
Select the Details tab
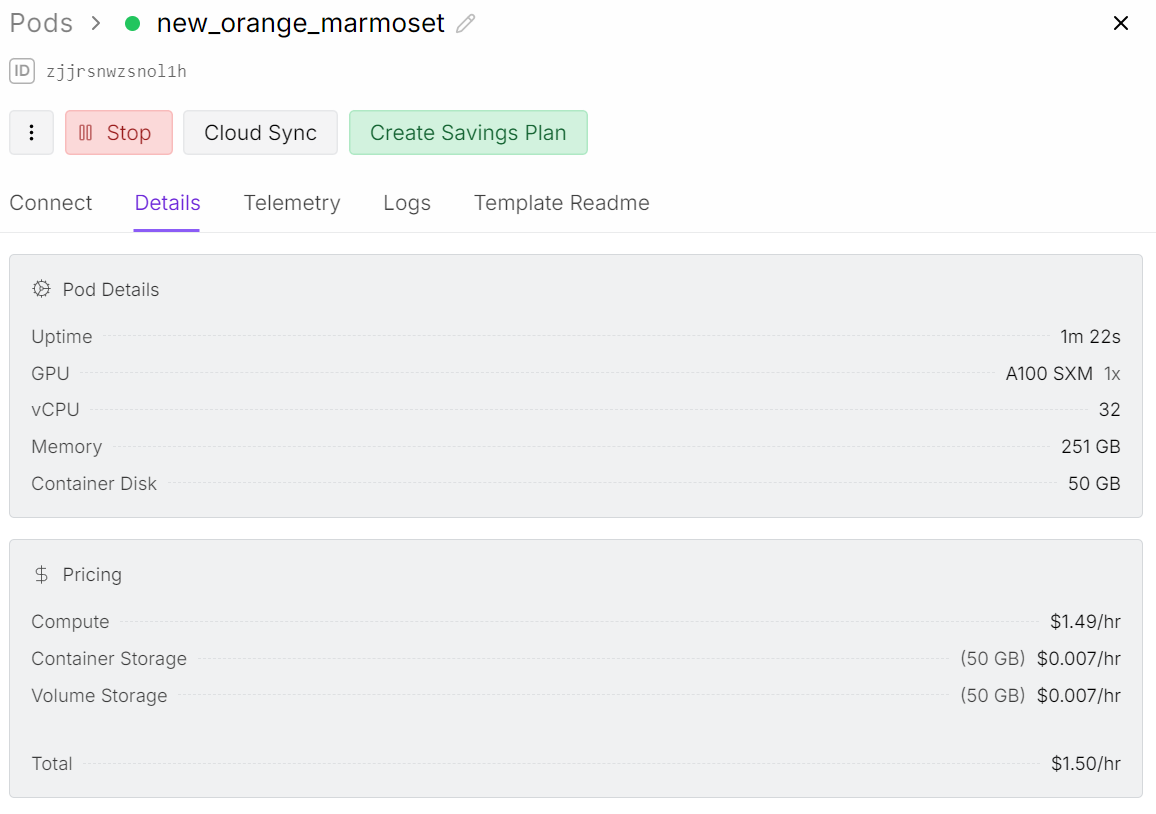pyautogui.click(x=167, y=203)
